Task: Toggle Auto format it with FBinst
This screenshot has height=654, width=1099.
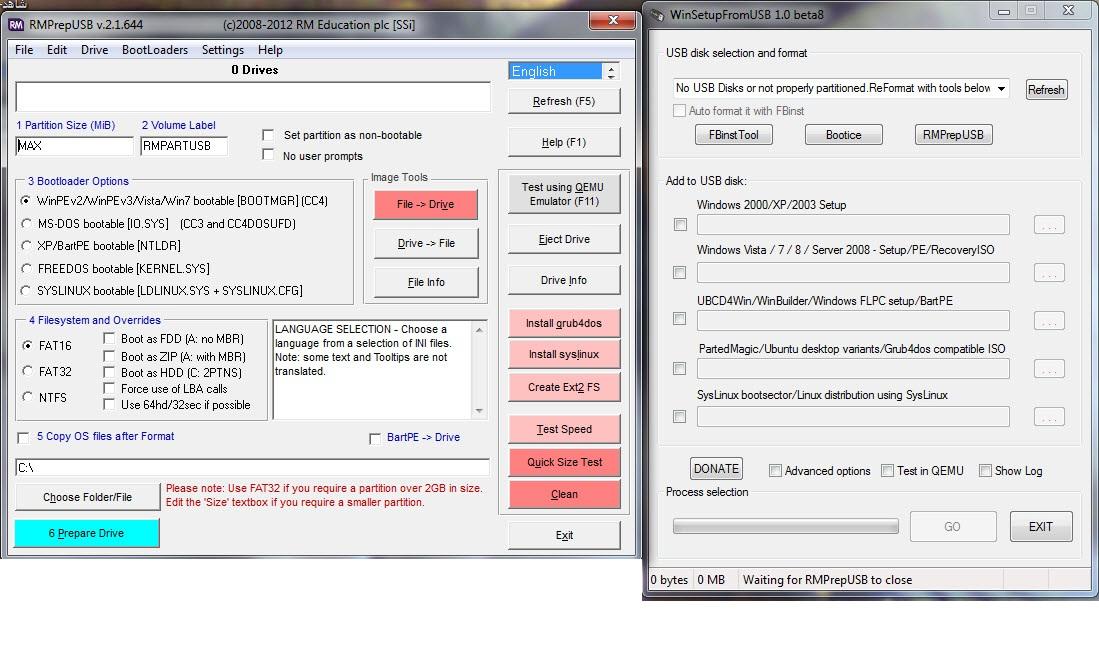Action: (x=679, y=111)
